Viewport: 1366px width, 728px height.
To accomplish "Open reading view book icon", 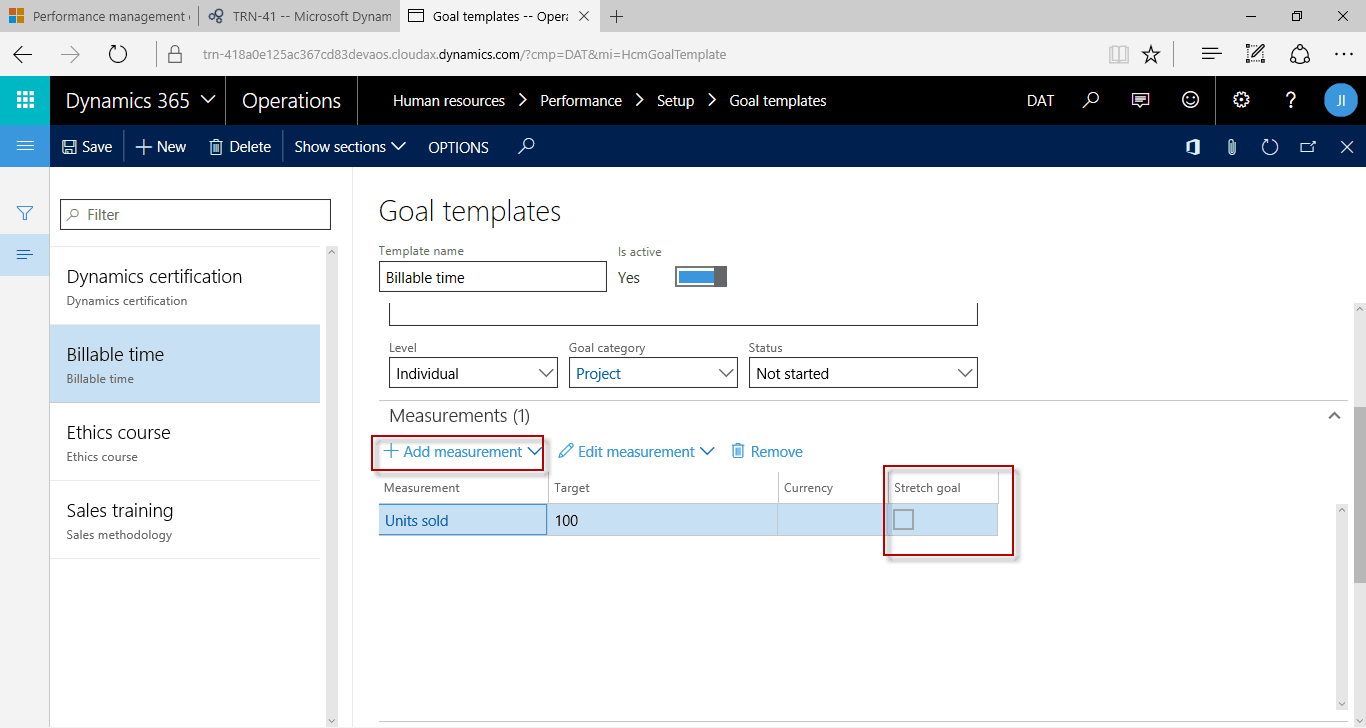I will (x=1119, y=54).
